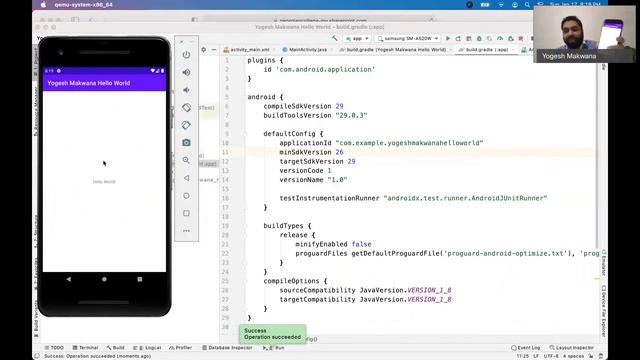640x360 pixels.
Task: Click the minSdkVersion 26 line in editor
Action: click(311, 152)
